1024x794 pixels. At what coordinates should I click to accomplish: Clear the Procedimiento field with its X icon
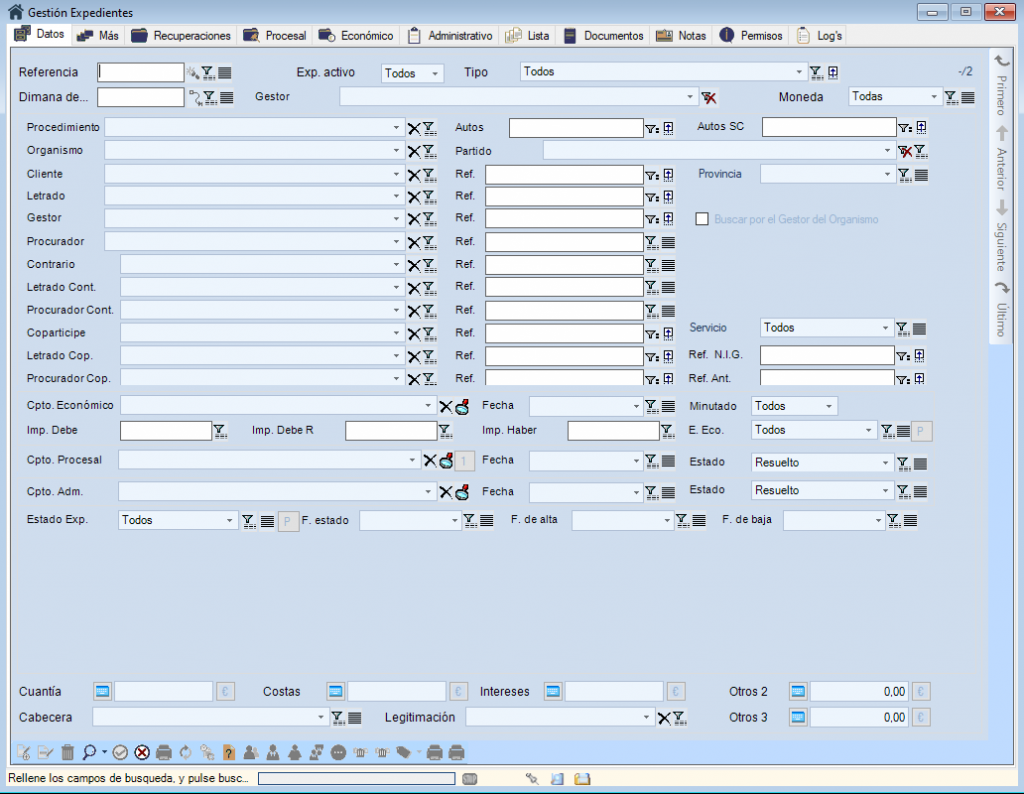413,128
